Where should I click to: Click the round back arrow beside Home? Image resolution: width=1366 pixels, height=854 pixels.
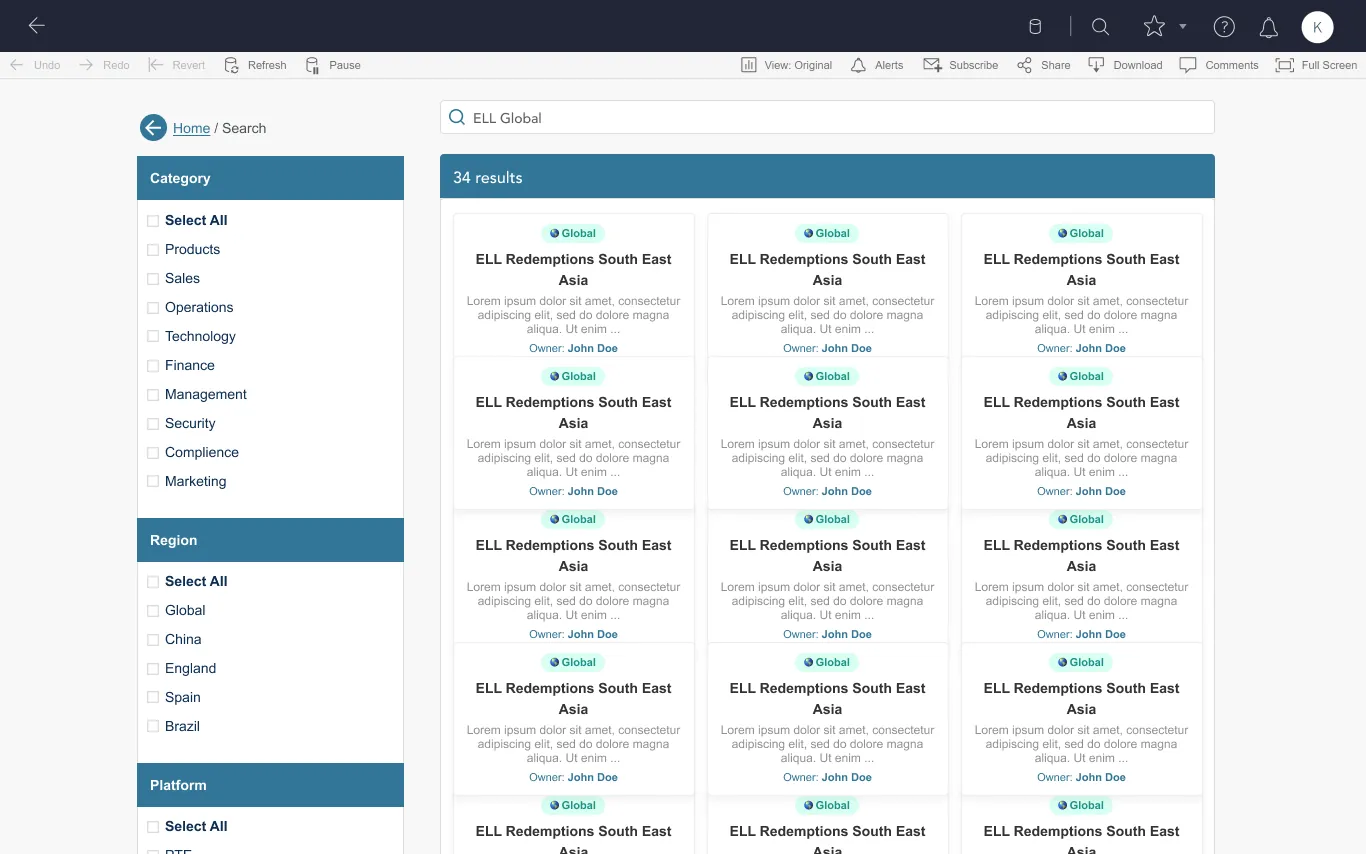[x=153, y=127]
